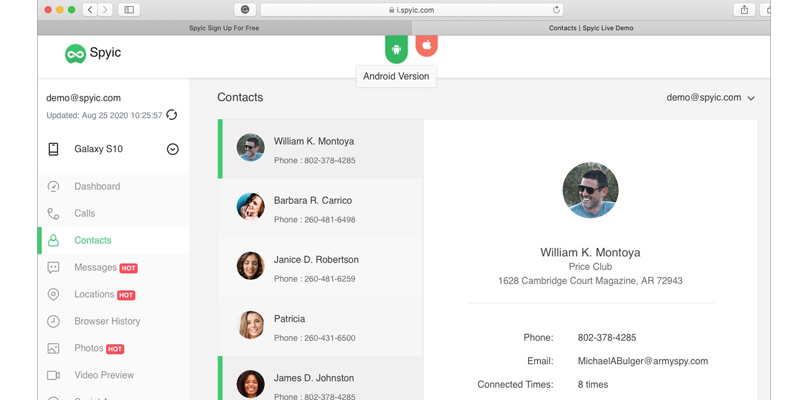Toggle the Safari sidebar button
Image resolution: width=799 pixels, height=400 pixels.
[x=129, y=10]
